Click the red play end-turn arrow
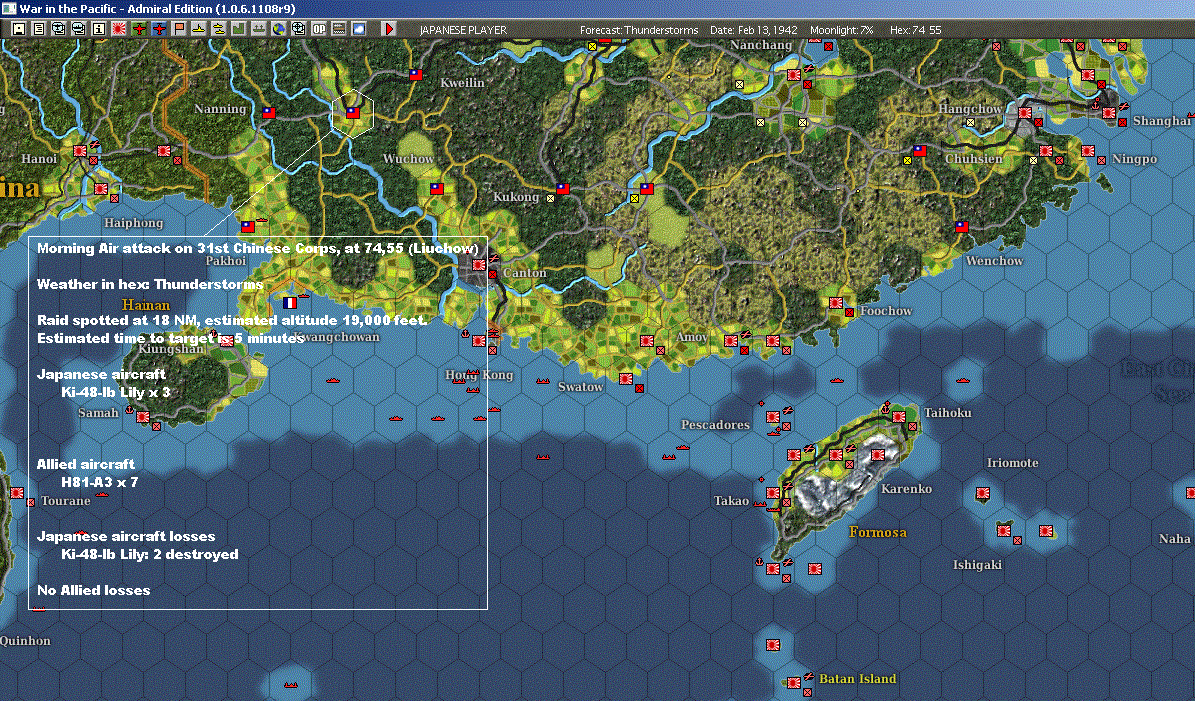 (x=389, y=29)
